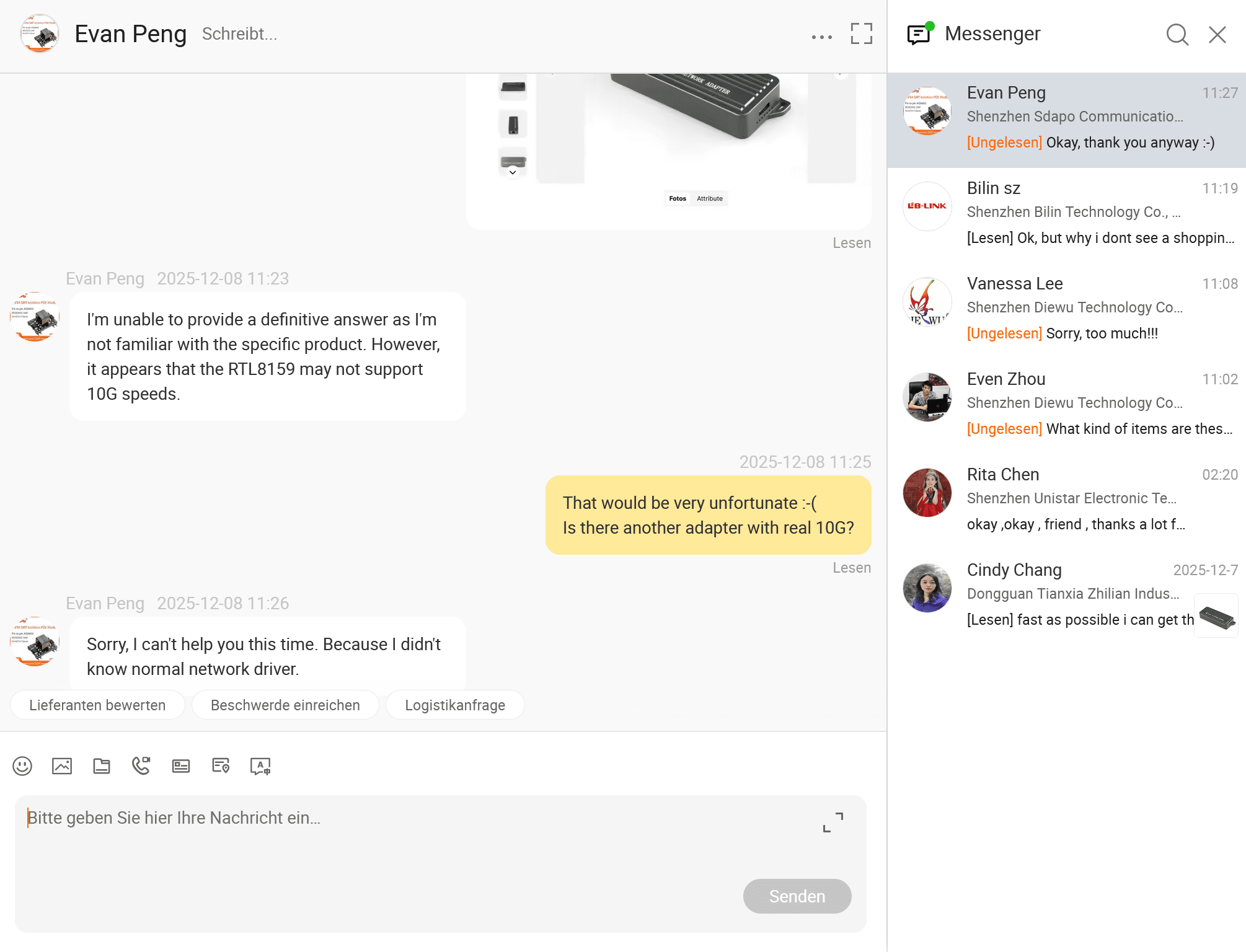
Task: Expand the message input box
Action: [x=833, y=822]
